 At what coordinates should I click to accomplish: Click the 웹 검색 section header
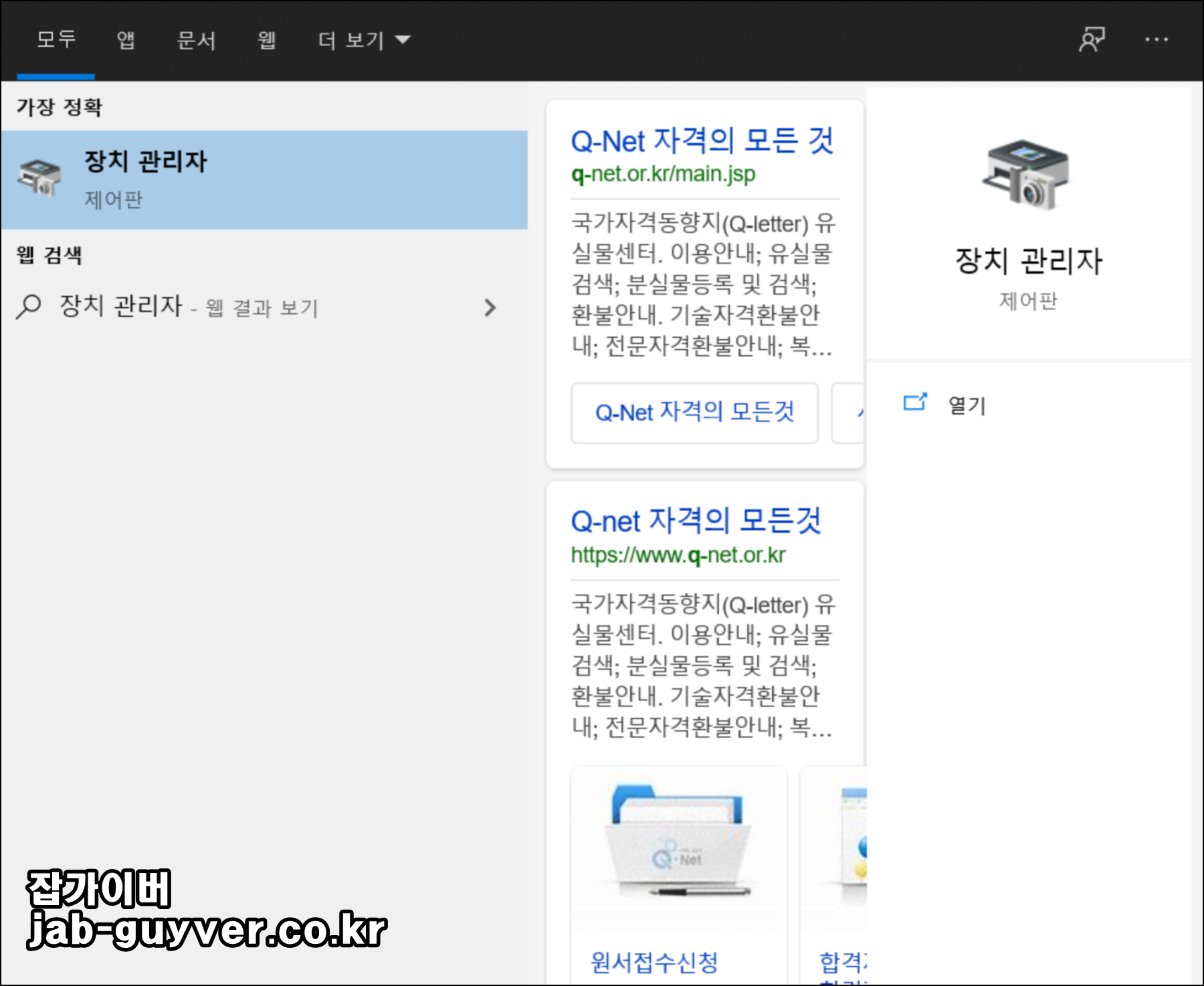[x=49, y=255]
